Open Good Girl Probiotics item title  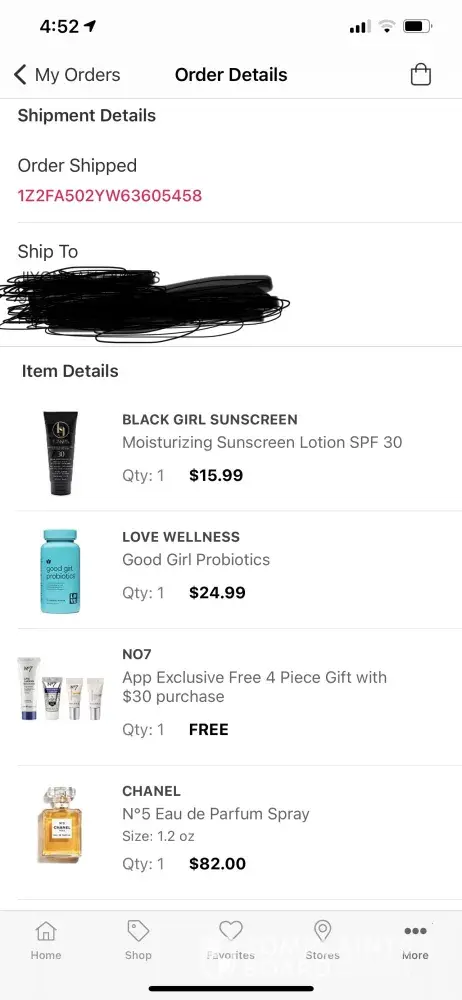196,559
